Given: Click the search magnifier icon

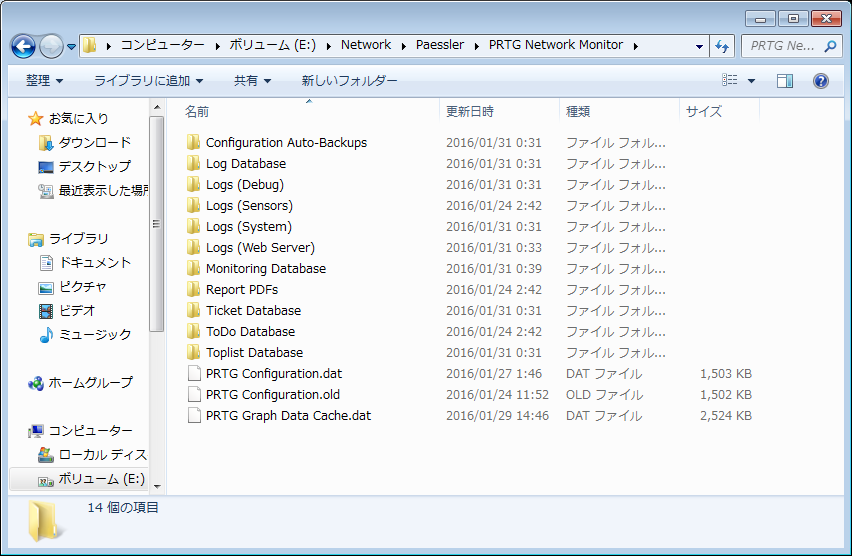Looking at the screenshot, I should tap(830, 46).
